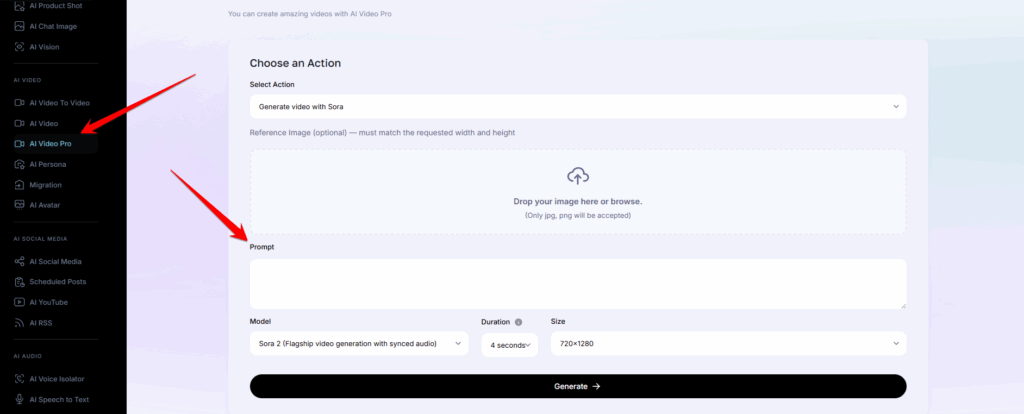Navigate to Migration in the sidebar

pos(45,185)
